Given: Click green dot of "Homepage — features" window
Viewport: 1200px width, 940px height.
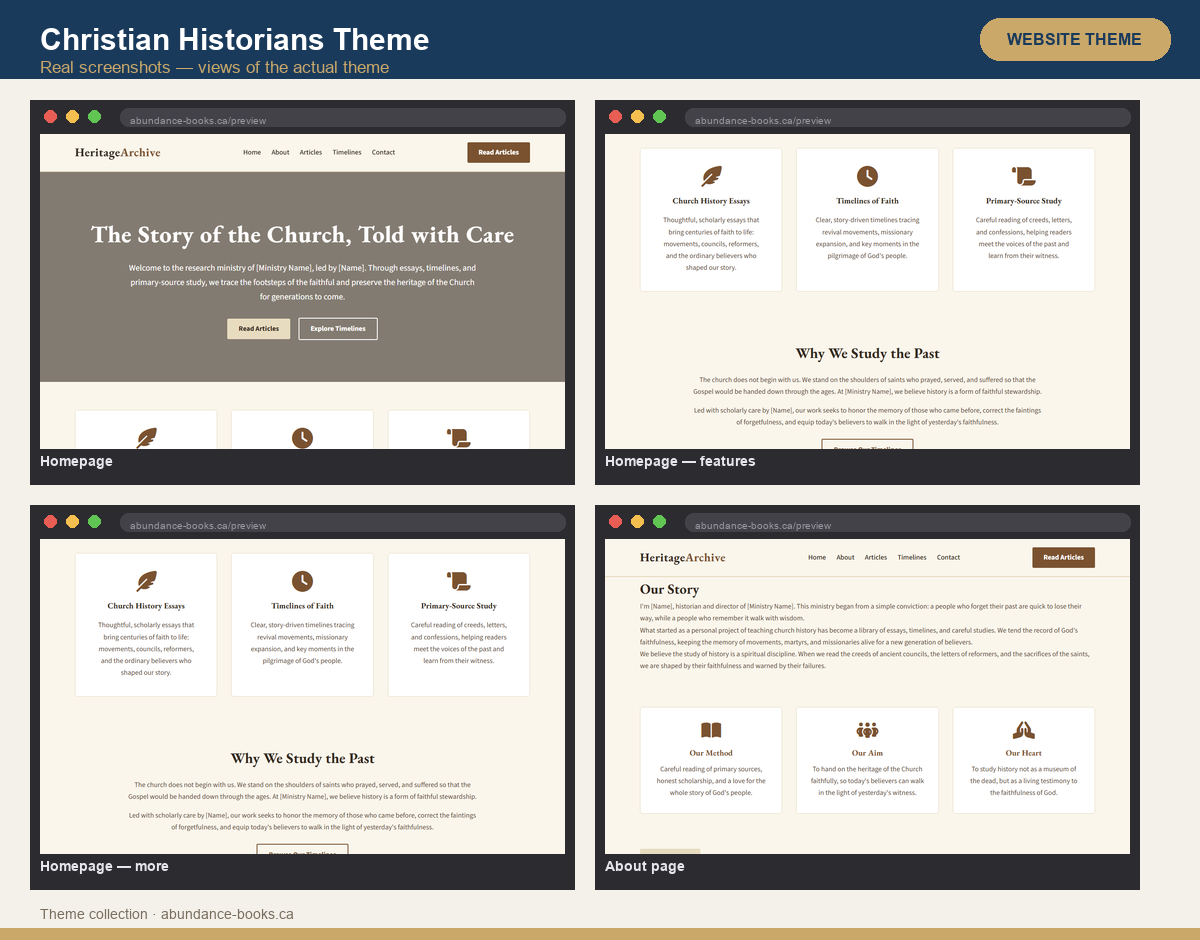Looking at the screenshot, I should [x=659, y=116].
